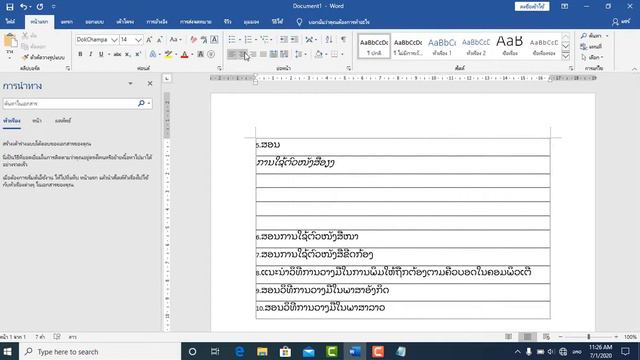Click the sign-in button in title bar

[532, 7]
